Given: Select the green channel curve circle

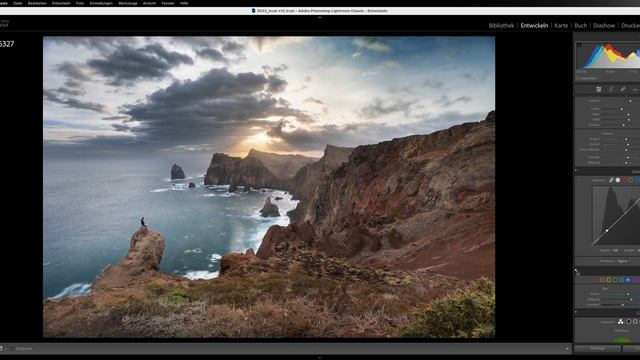Looking at the screenshot, I should pyautogui.click(x=631, y=180).
